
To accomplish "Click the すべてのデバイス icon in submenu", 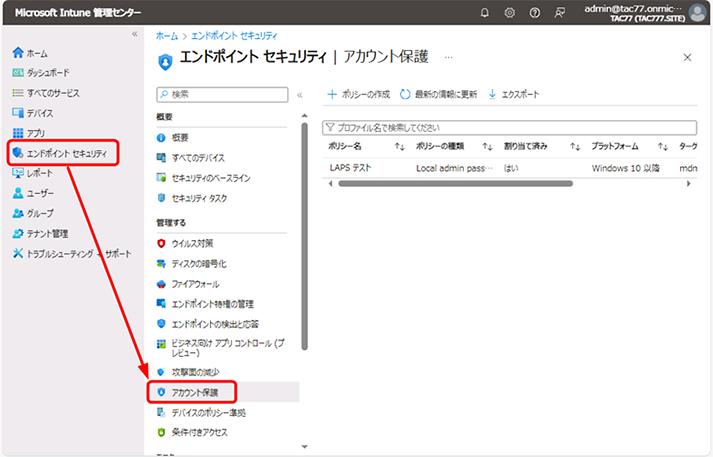I will tap(161, 158).
